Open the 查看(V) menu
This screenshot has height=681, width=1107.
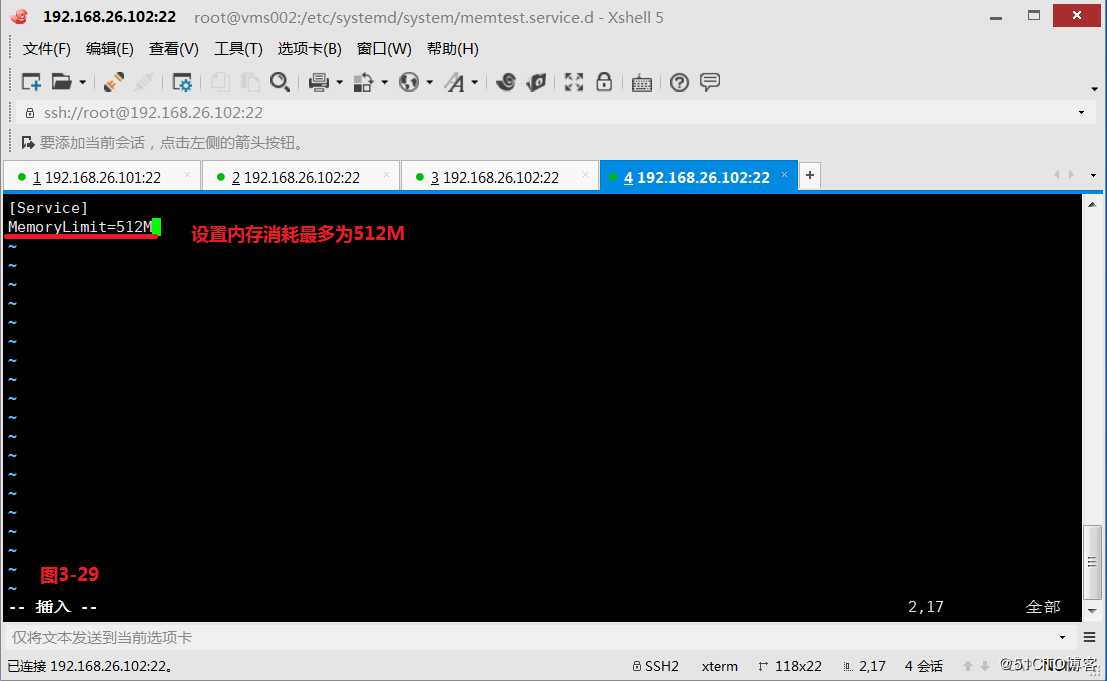(174, 49)
